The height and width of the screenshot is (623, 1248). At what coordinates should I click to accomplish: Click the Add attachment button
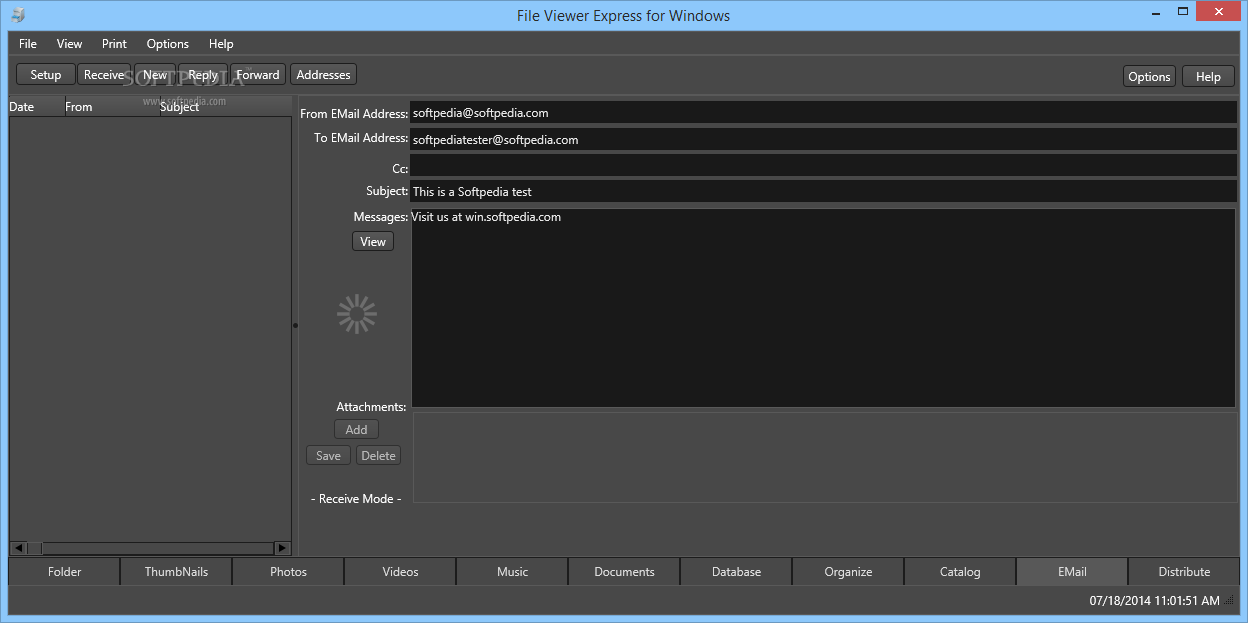356,429
